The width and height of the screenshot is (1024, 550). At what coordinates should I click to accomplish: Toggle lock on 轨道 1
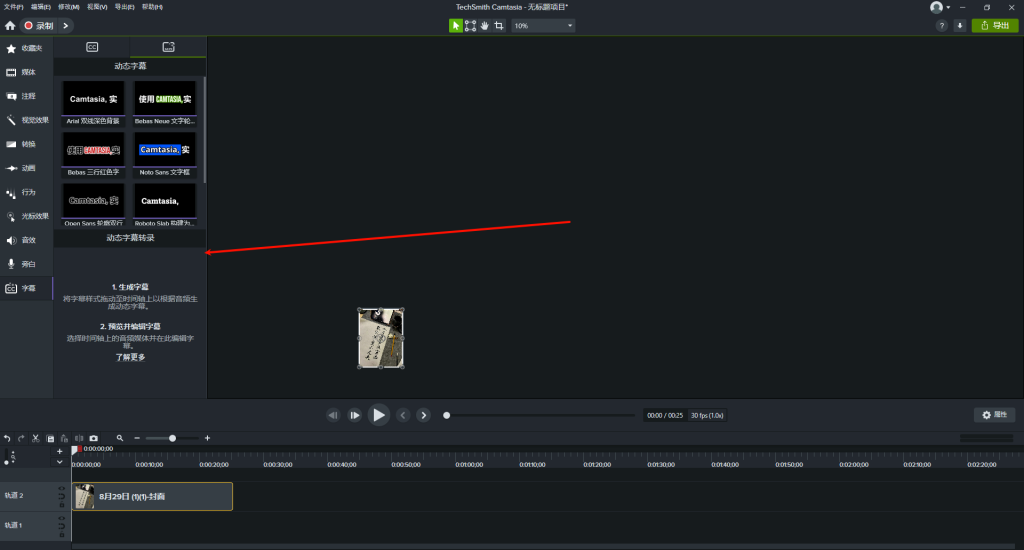pos(61,532)
